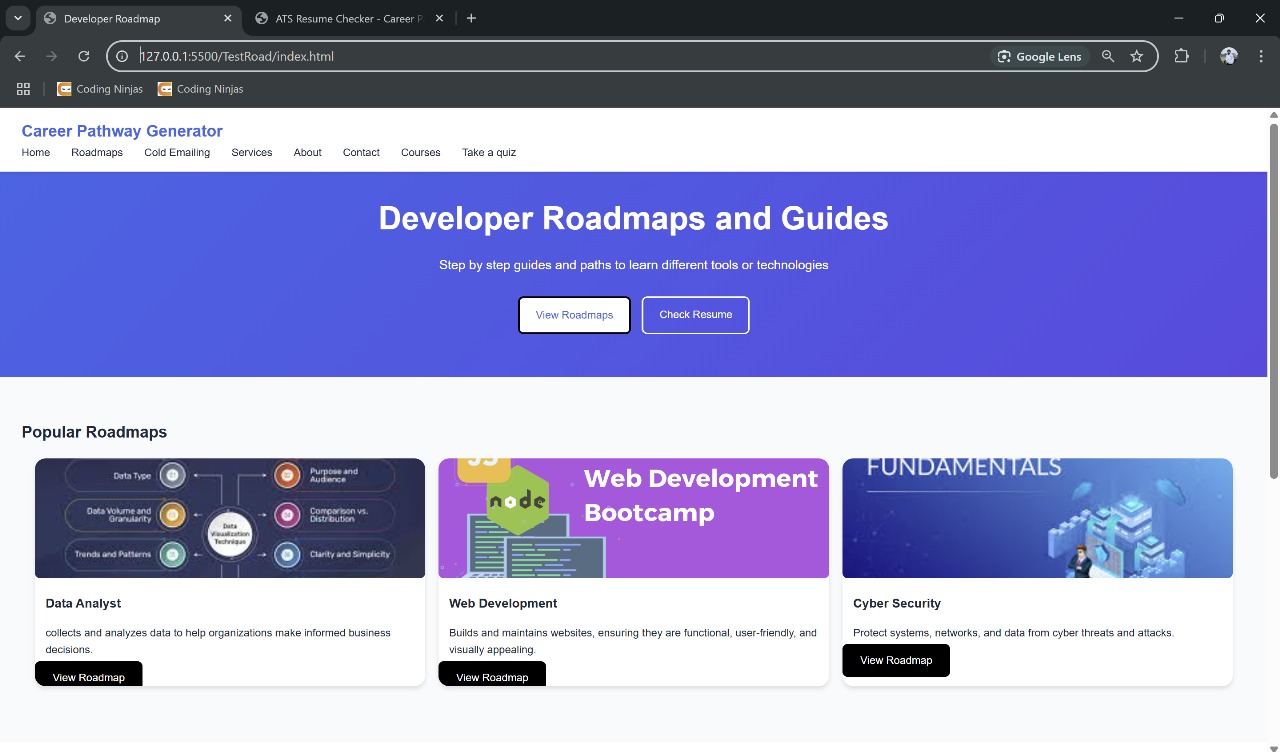The height and width of the screenshot is (752, 1280).
Task: Click the site info icon in address bar
Action: 121,56
